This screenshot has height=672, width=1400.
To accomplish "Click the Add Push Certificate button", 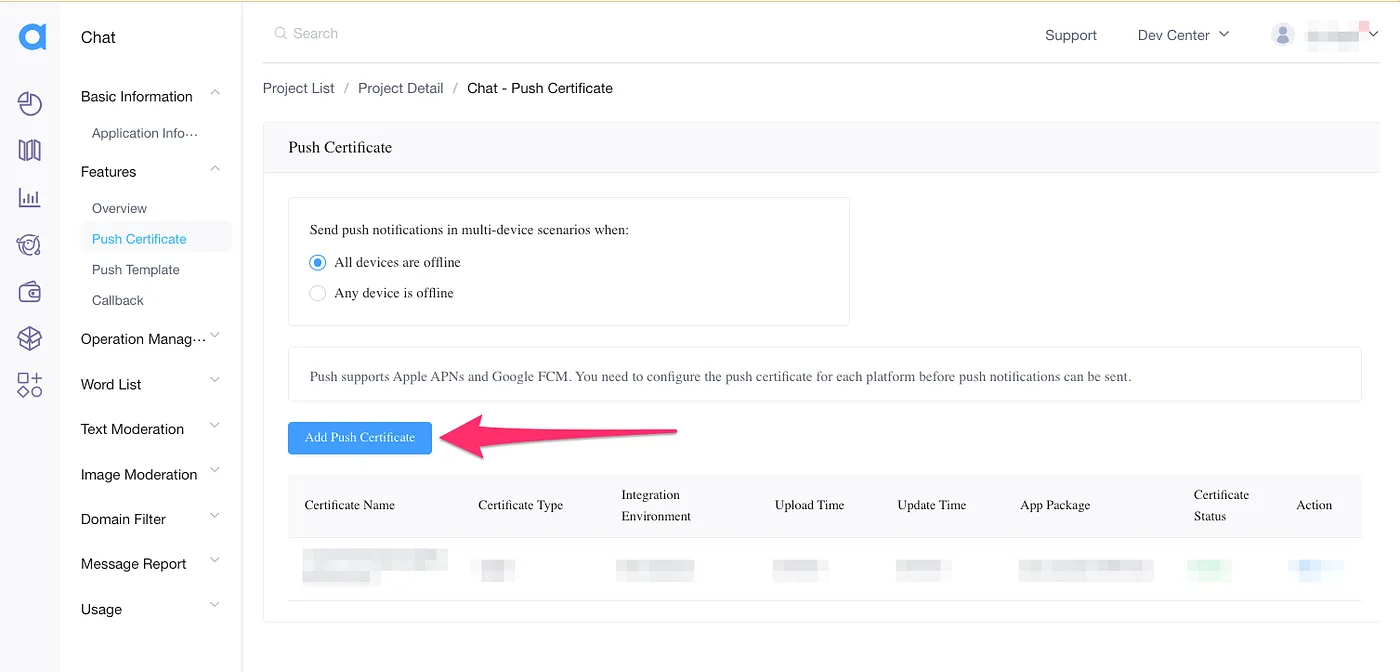I will 360,438.
